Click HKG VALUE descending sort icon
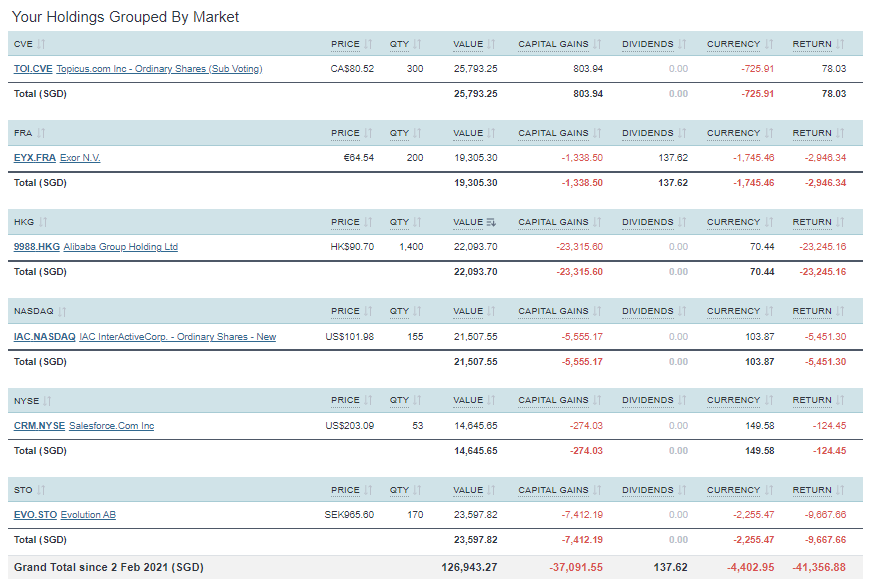 click(x=491, y=222)
